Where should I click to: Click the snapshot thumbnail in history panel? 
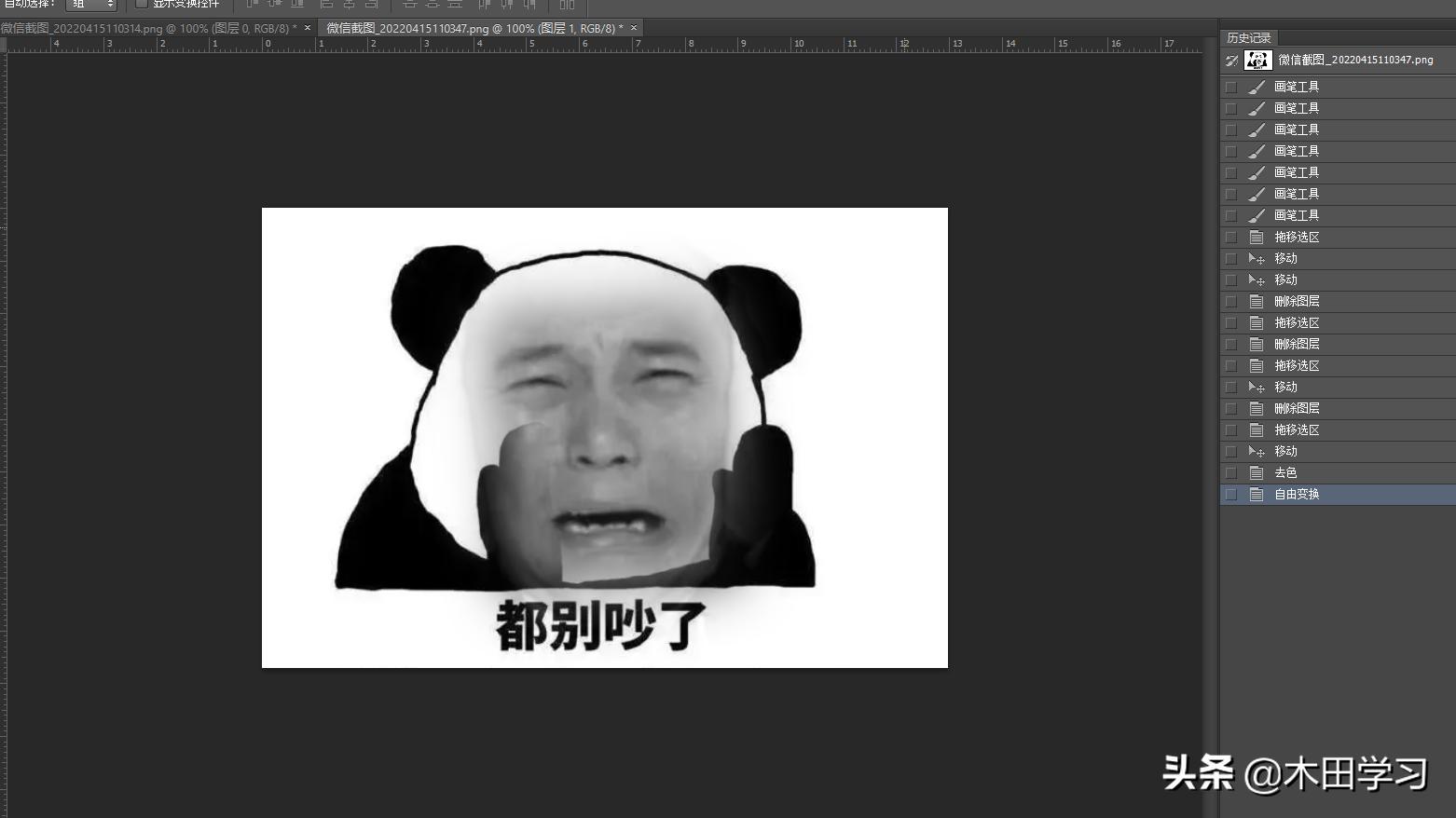tap(1257, 61)
